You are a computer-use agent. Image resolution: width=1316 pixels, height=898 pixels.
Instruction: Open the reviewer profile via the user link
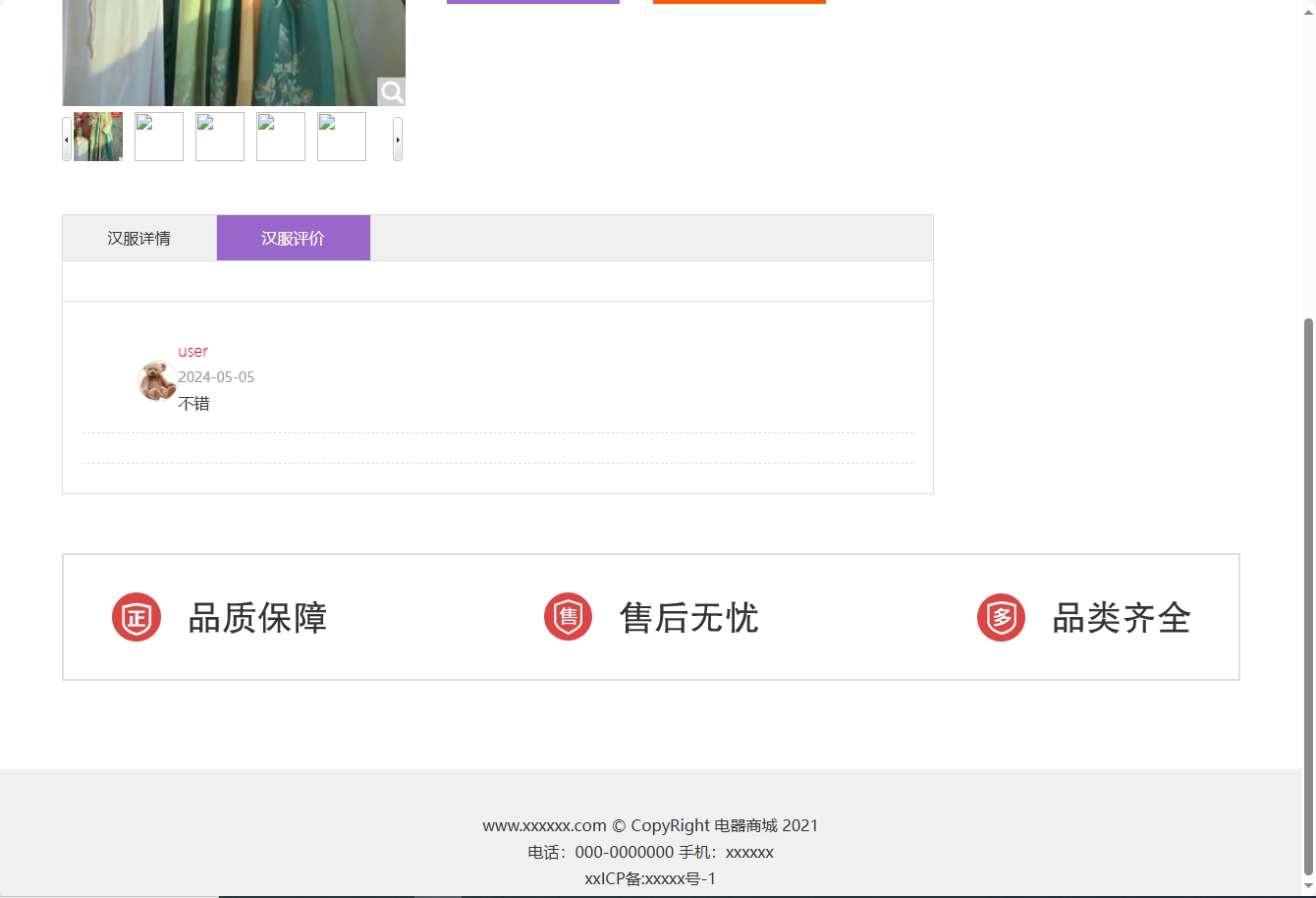192,351
